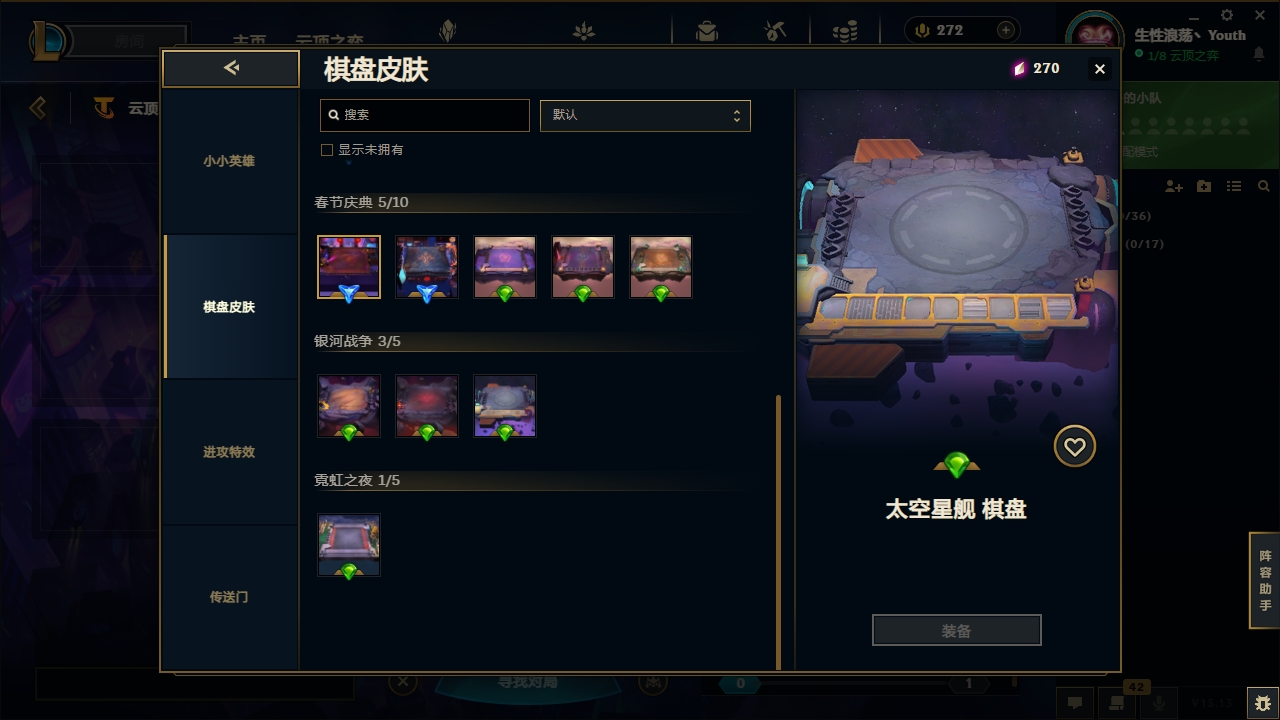Open the bug report icon

[x=1263, y=702]
